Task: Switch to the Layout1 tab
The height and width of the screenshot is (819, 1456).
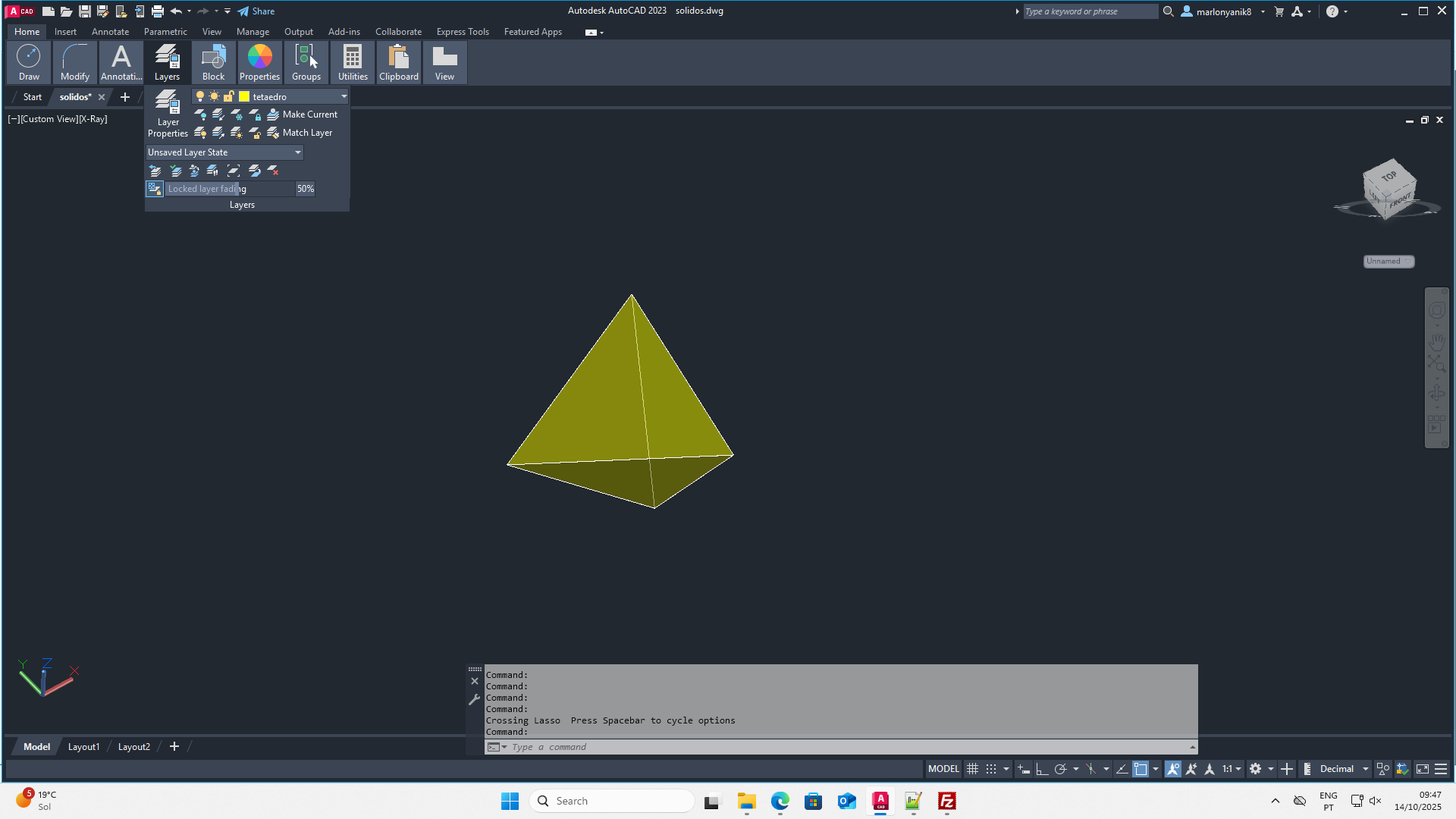Action: (x=83, y=747)
